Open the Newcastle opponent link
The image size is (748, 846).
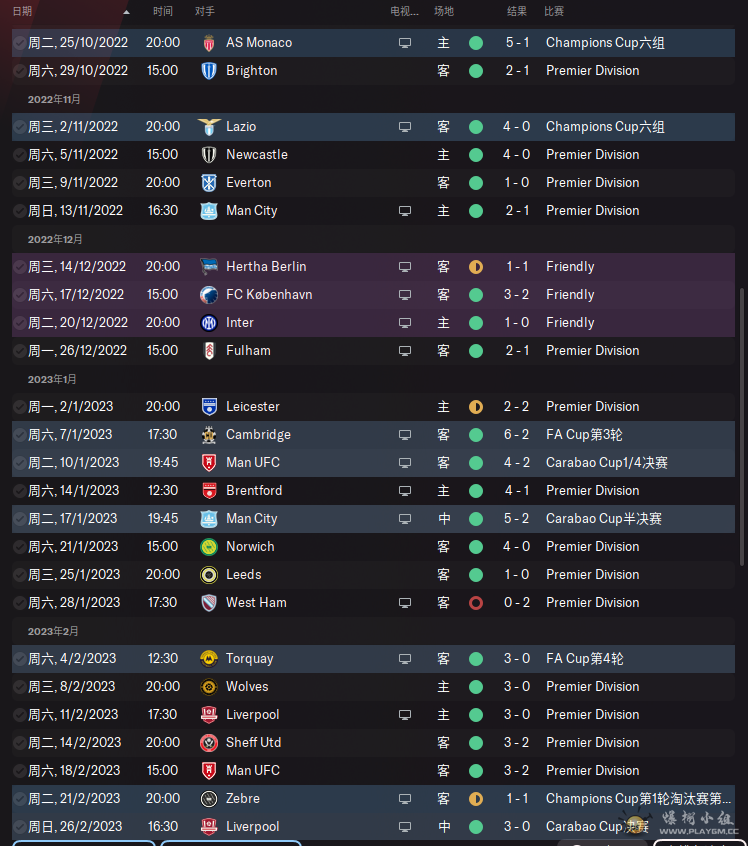point(257,155)
